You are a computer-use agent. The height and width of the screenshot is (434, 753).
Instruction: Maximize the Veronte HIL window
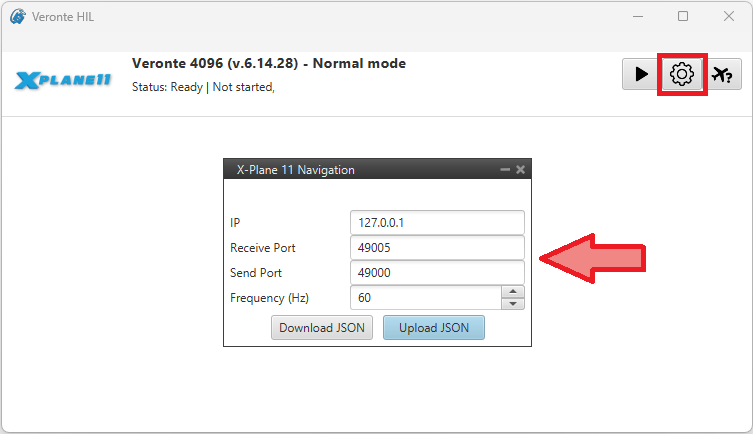683,16
